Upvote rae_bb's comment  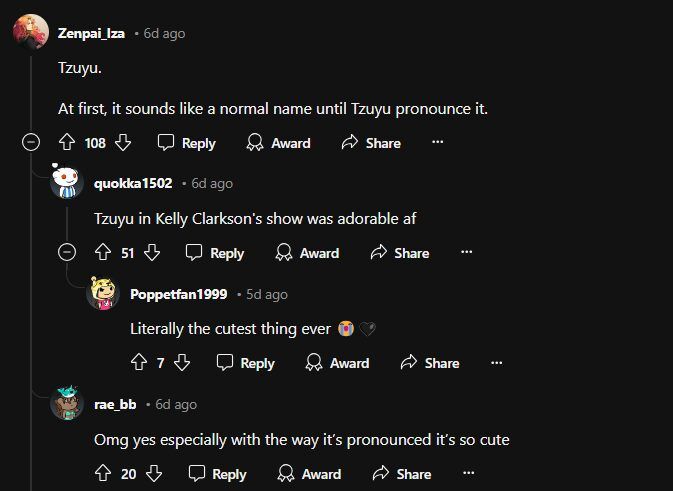[x=102, y=474]
